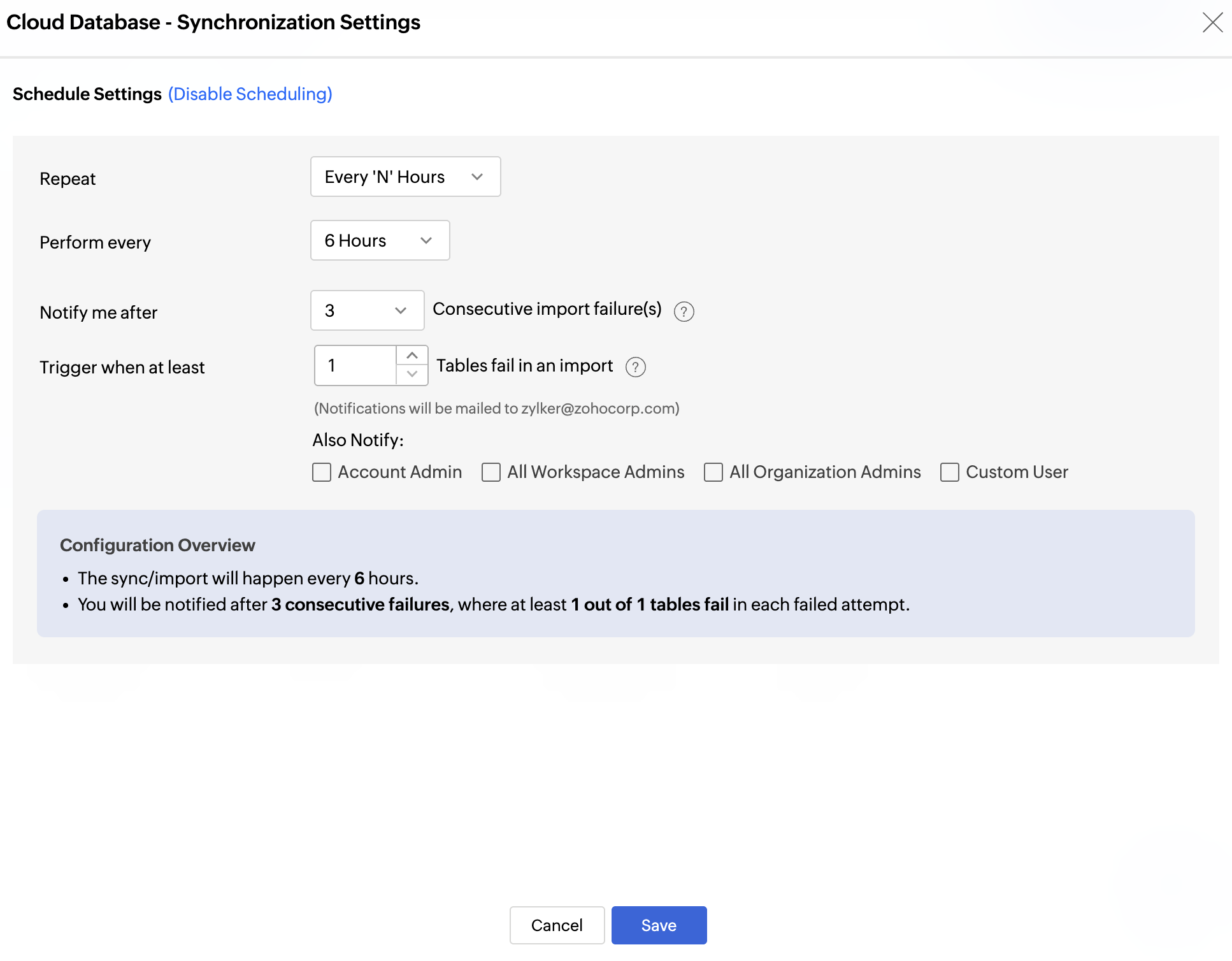Click the Configuration Overview heading

point(157,546)
